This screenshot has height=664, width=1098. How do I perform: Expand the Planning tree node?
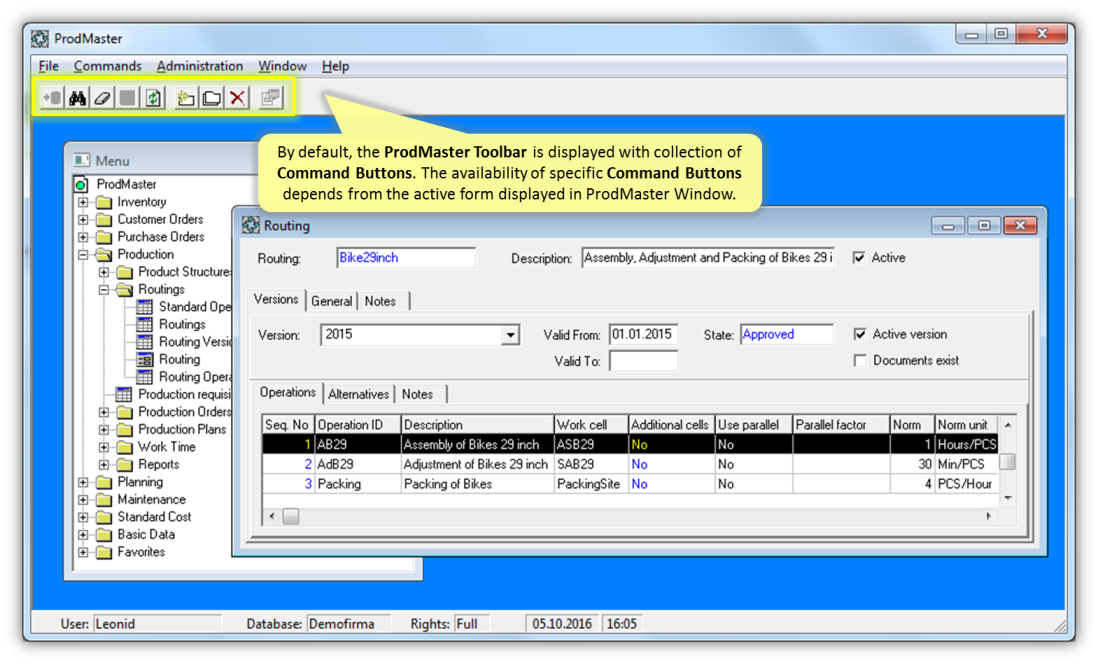[83, 483]
